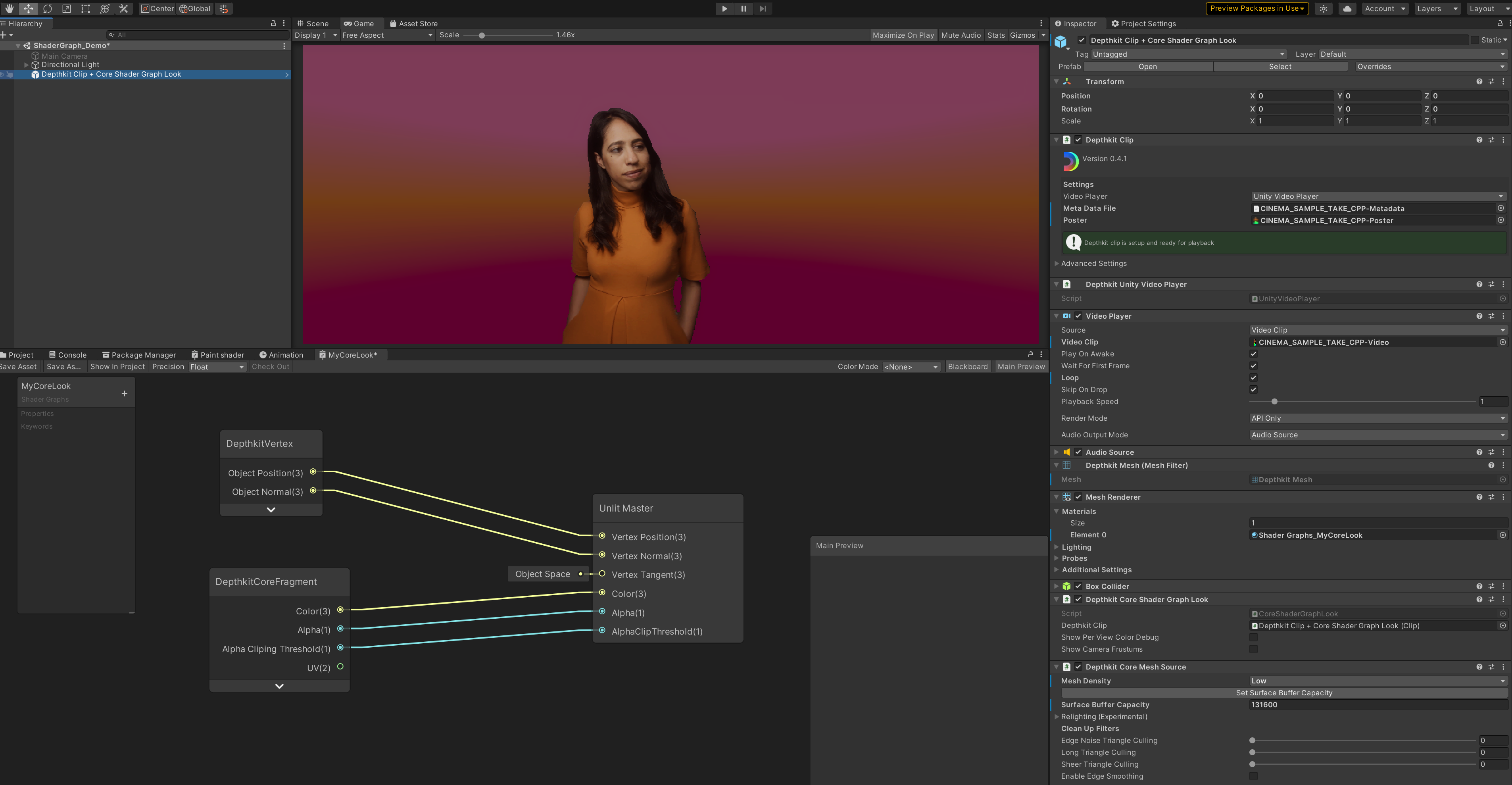Select the Hand tool in toolbar

point(10,8)
